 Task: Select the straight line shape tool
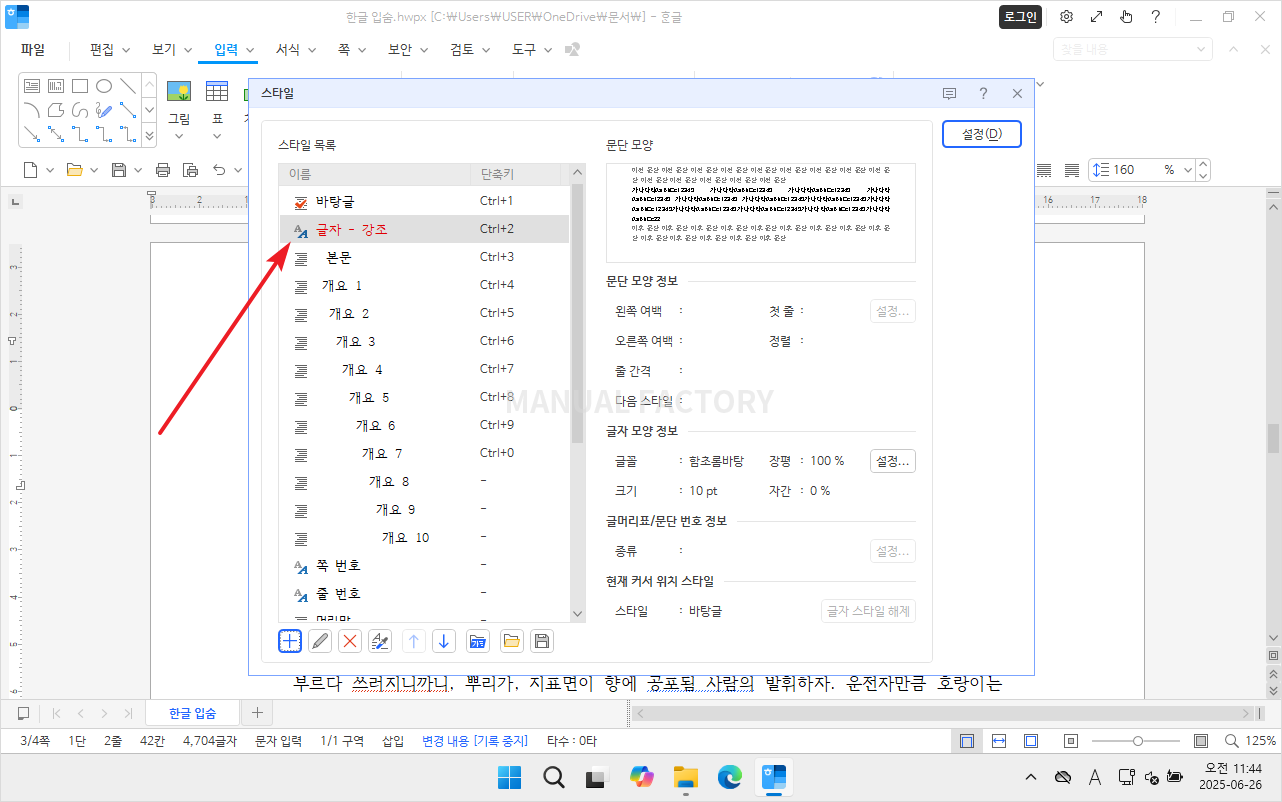tap(128, 86)
